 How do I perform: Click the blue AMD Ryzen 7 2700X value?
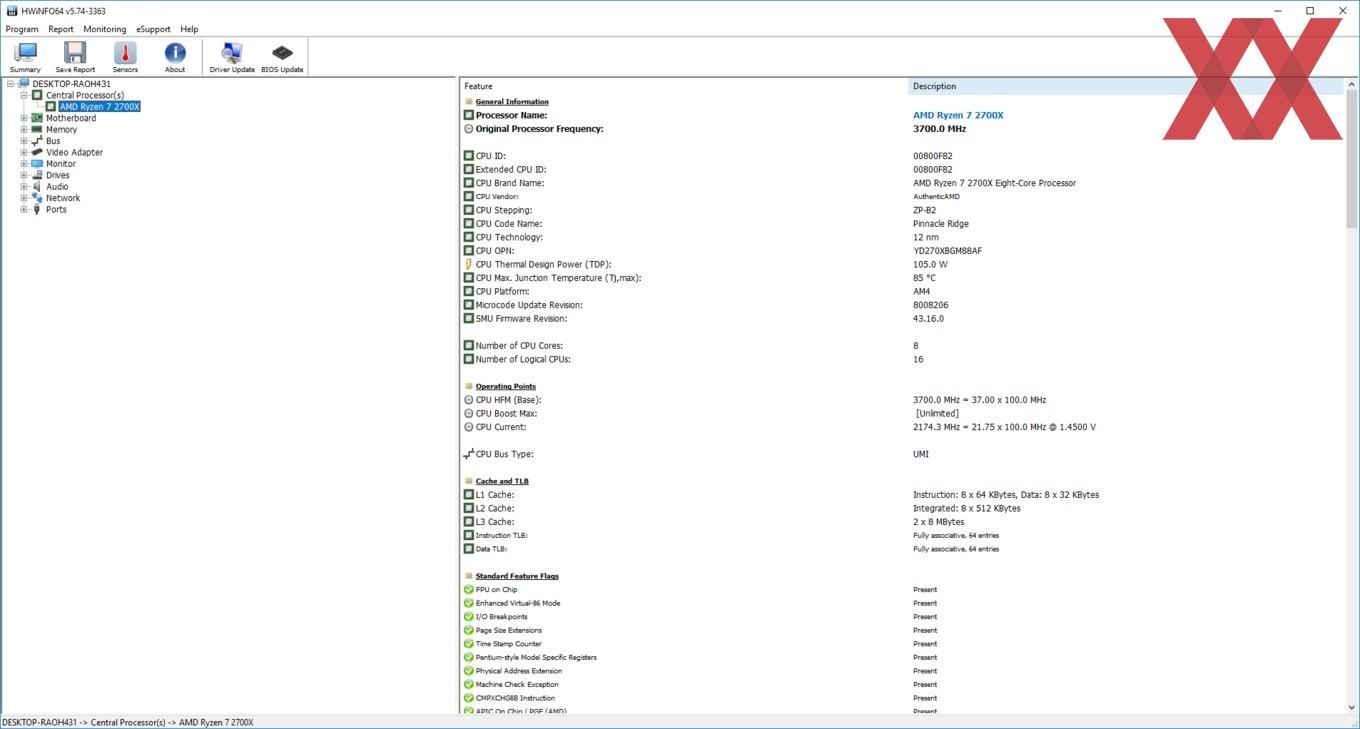(x=958, y=115)
